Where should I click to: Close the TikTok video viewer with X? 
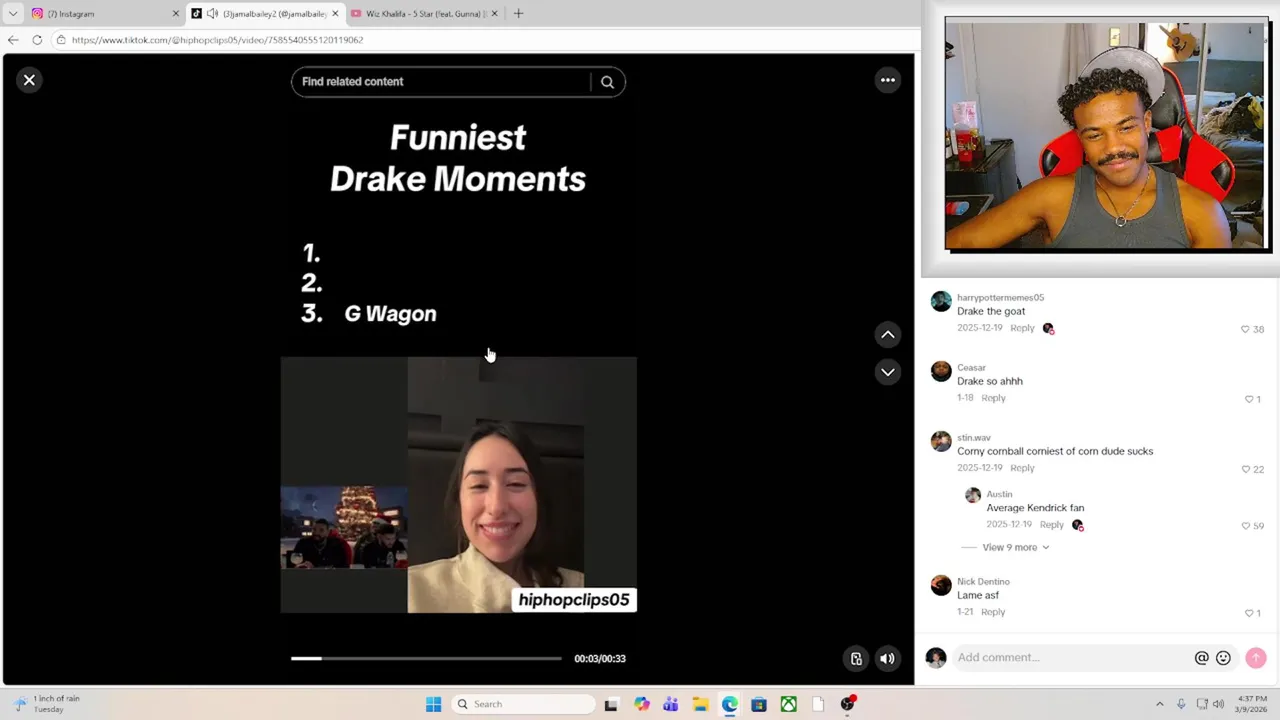29,80
